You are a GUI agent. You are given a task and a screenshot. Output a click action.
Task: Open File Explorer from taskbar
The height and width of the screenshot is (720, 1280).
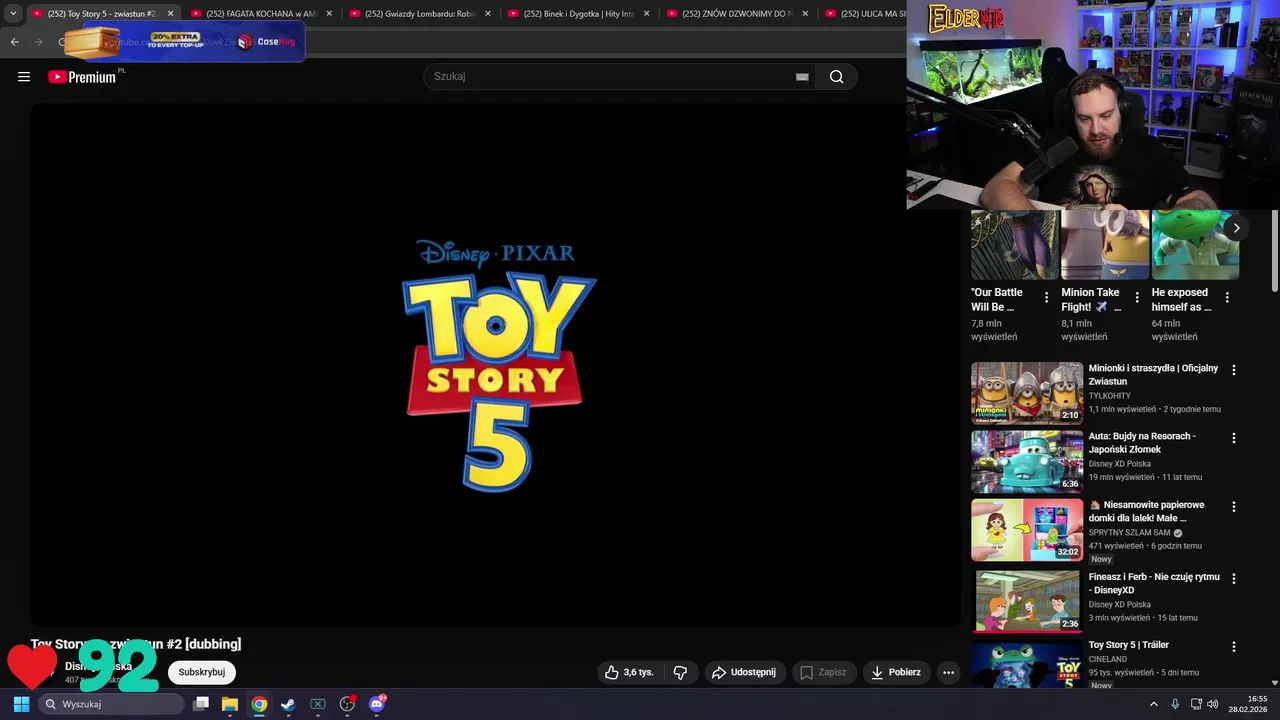(x=230, y=704)
